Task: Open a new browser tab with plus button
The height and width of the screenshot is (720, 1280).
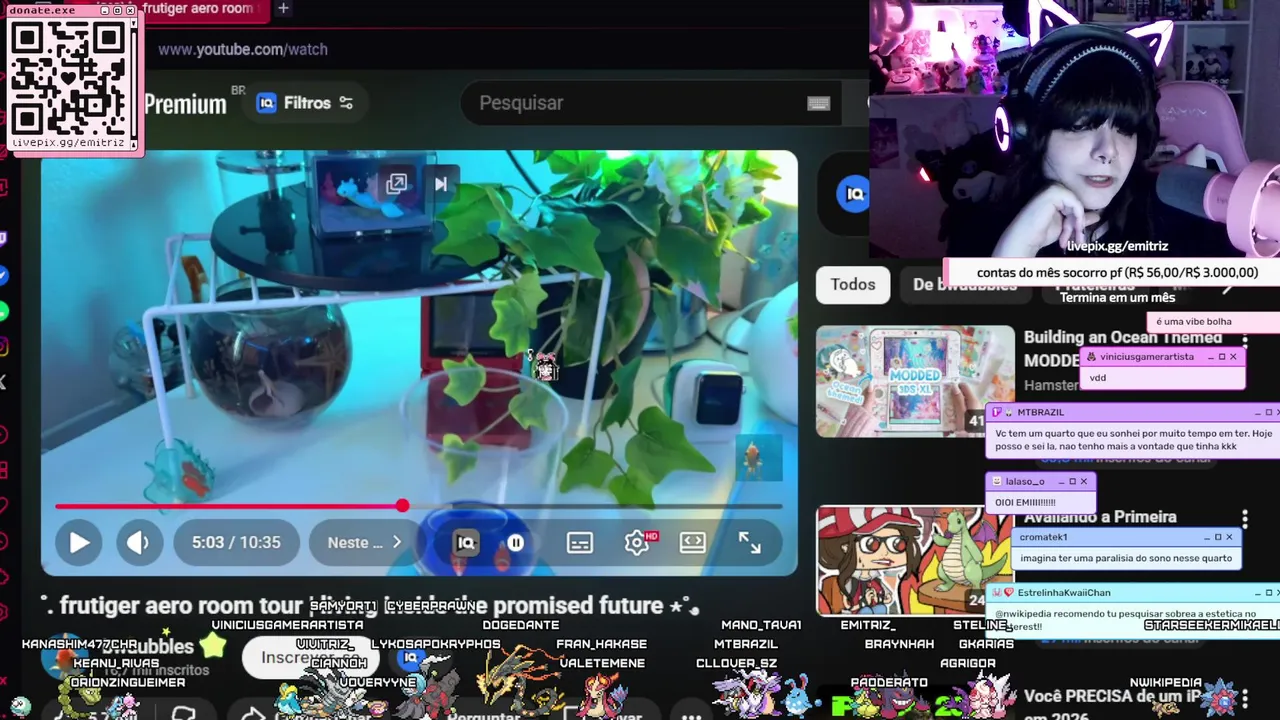Action: tap(283, 9)
